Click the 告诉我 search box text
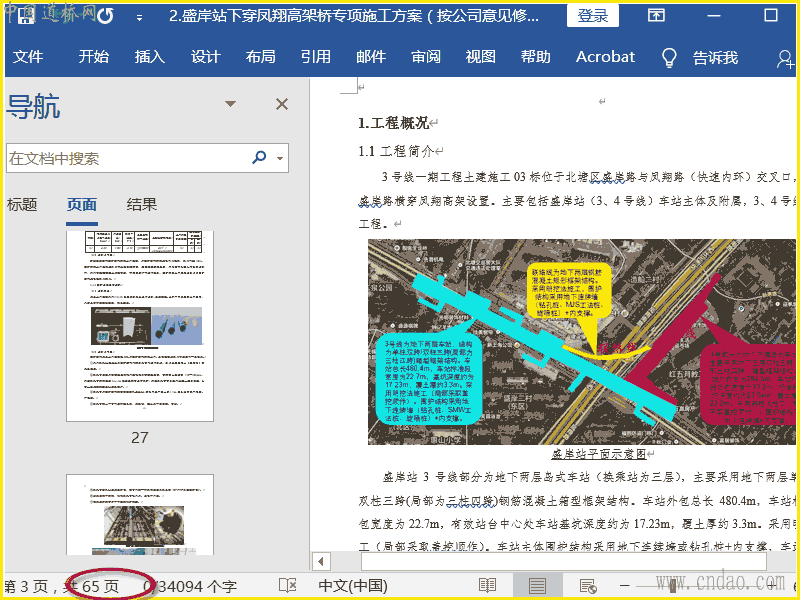 [715, 58]
